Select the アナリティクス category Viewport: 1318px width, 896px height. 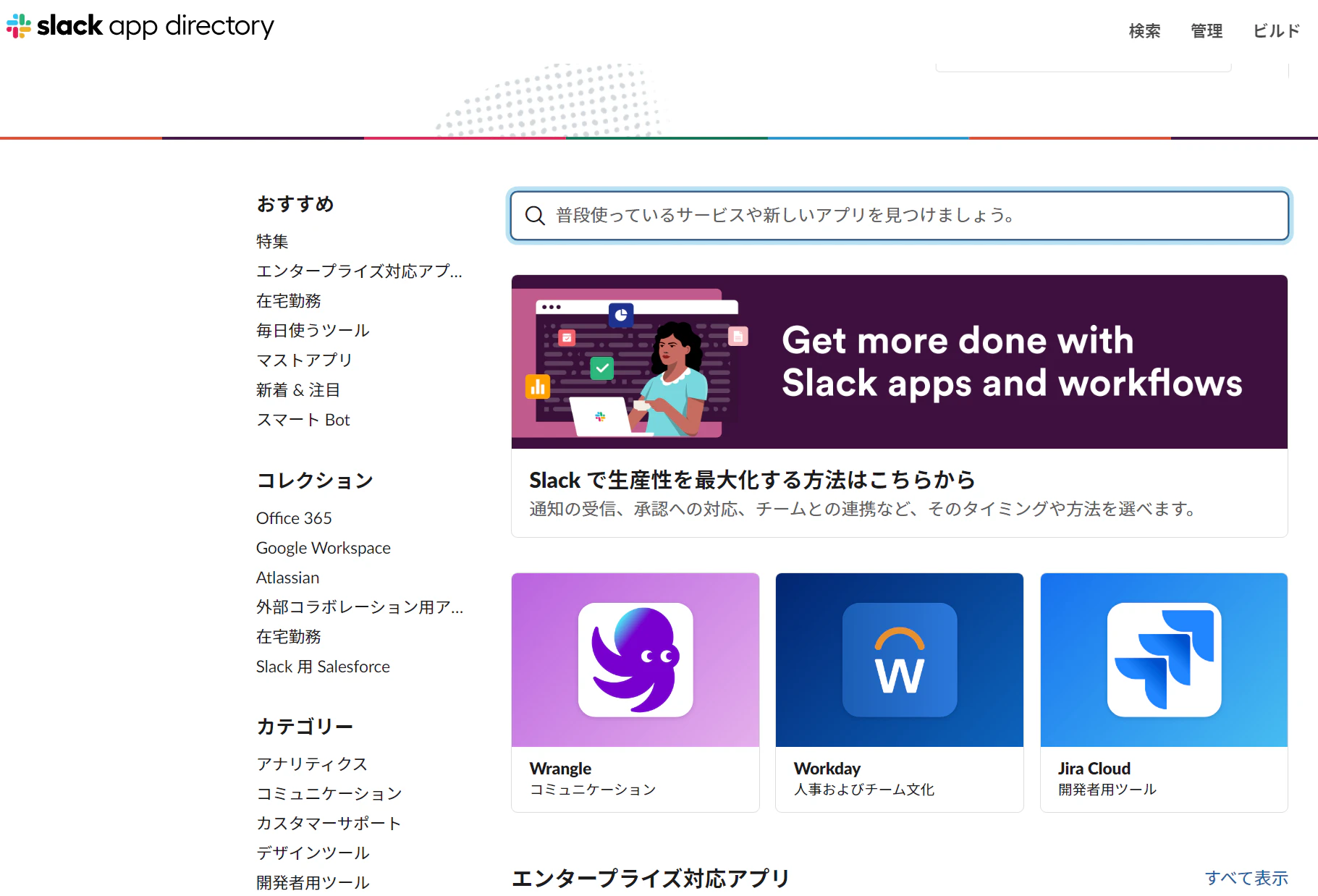pos(311,764)
